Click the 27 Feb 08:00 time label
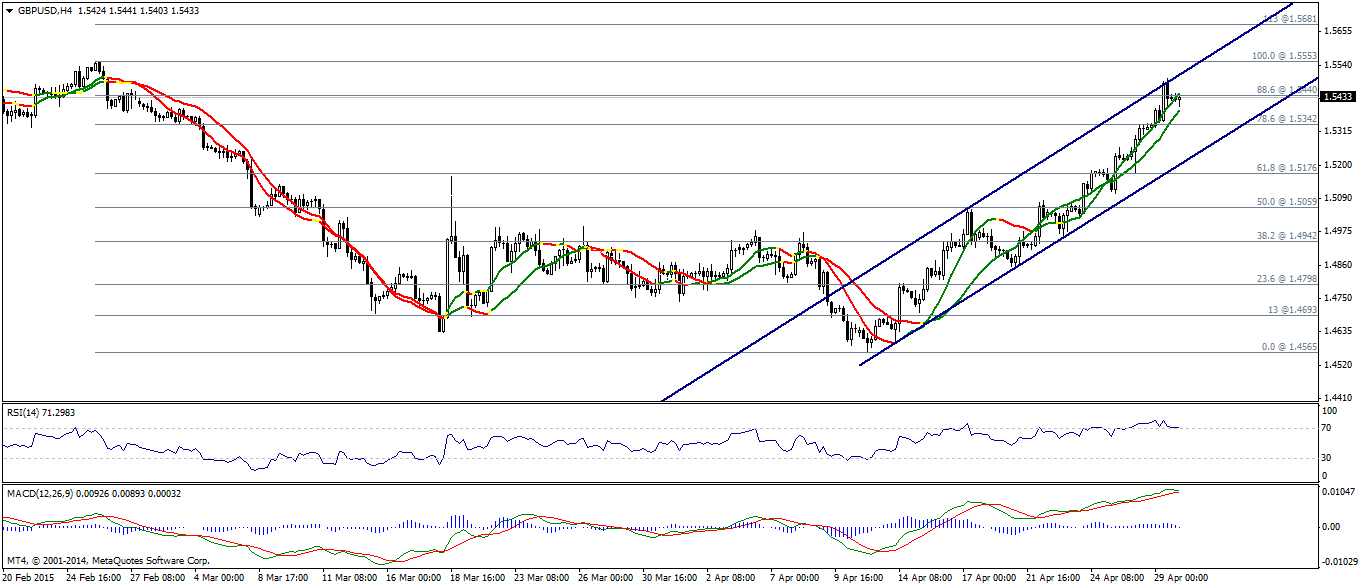 point(158,577)
